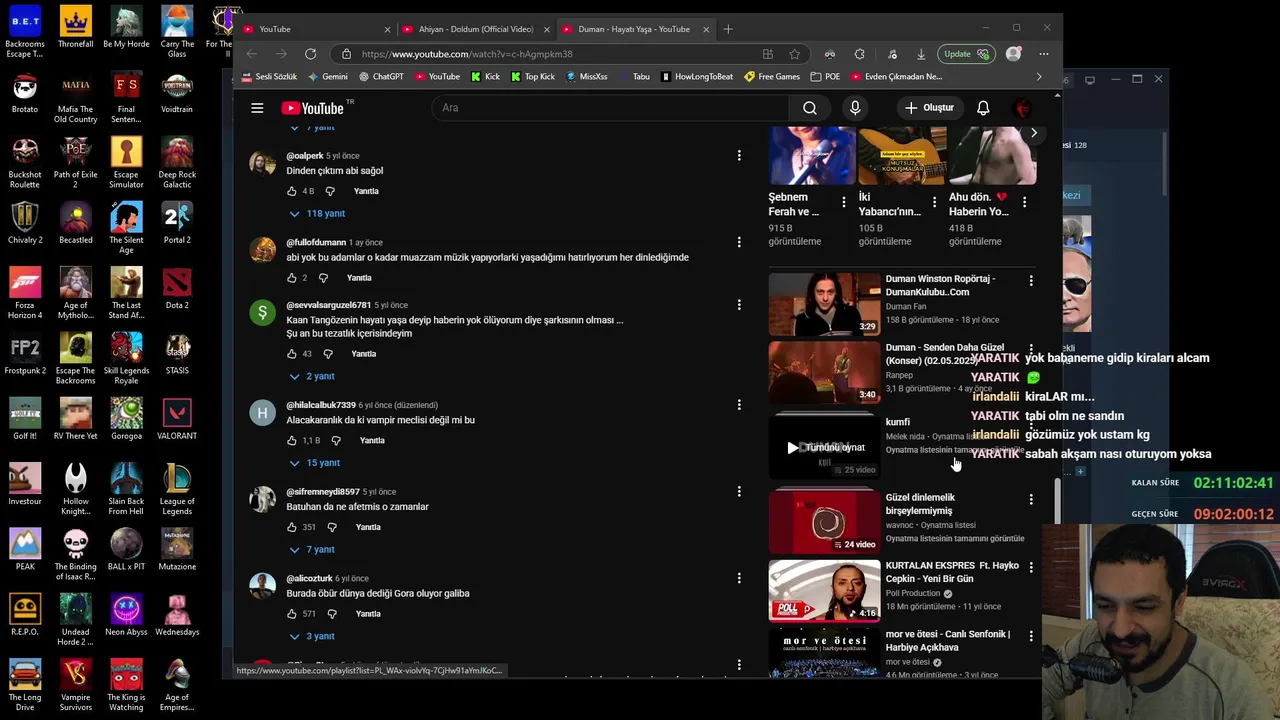Open the browser extensions puzzle icon

[x=859, y=54]
